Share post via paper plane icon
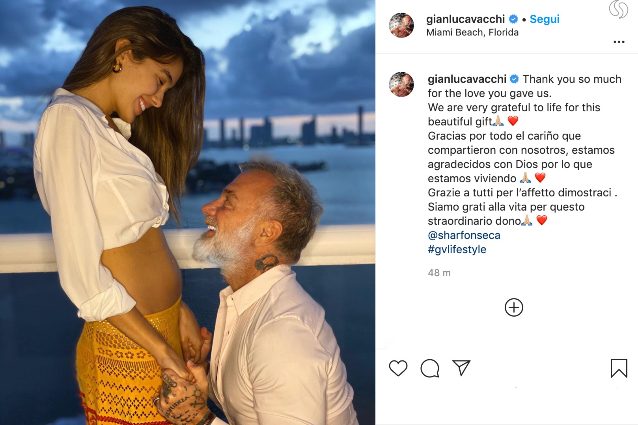Viewport: 638px width, 425px height. 461,368
